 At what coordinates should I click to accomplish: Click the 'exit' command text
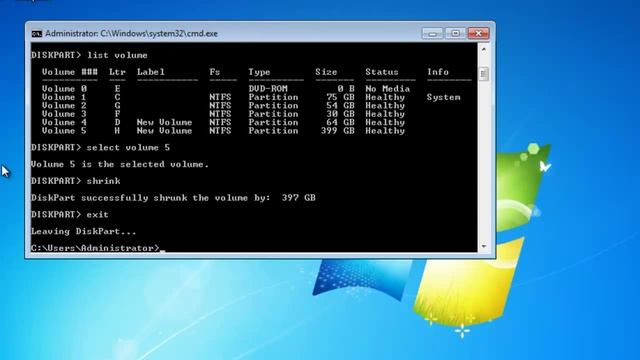coord(98,214)
